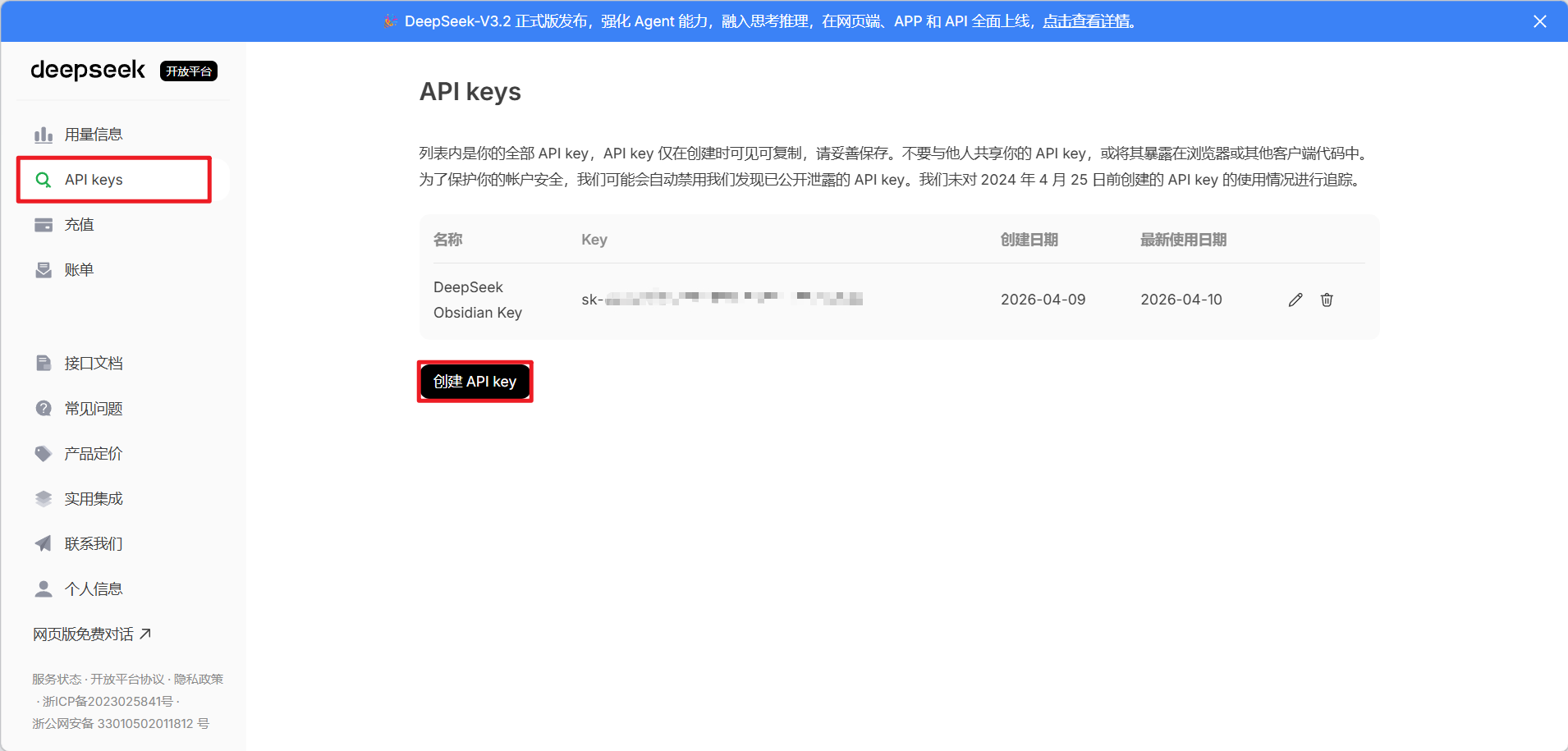Click the document icon for 接口文档
The image size is (1568, 751).
[44, 363]
